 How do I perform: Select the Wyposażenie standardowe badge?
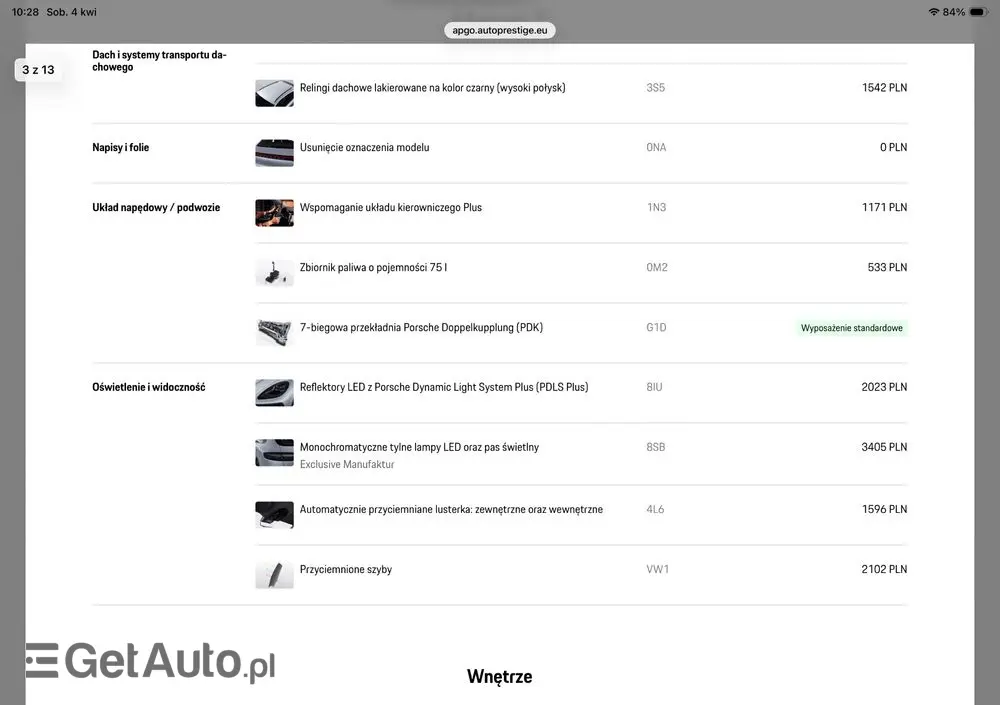853,328
